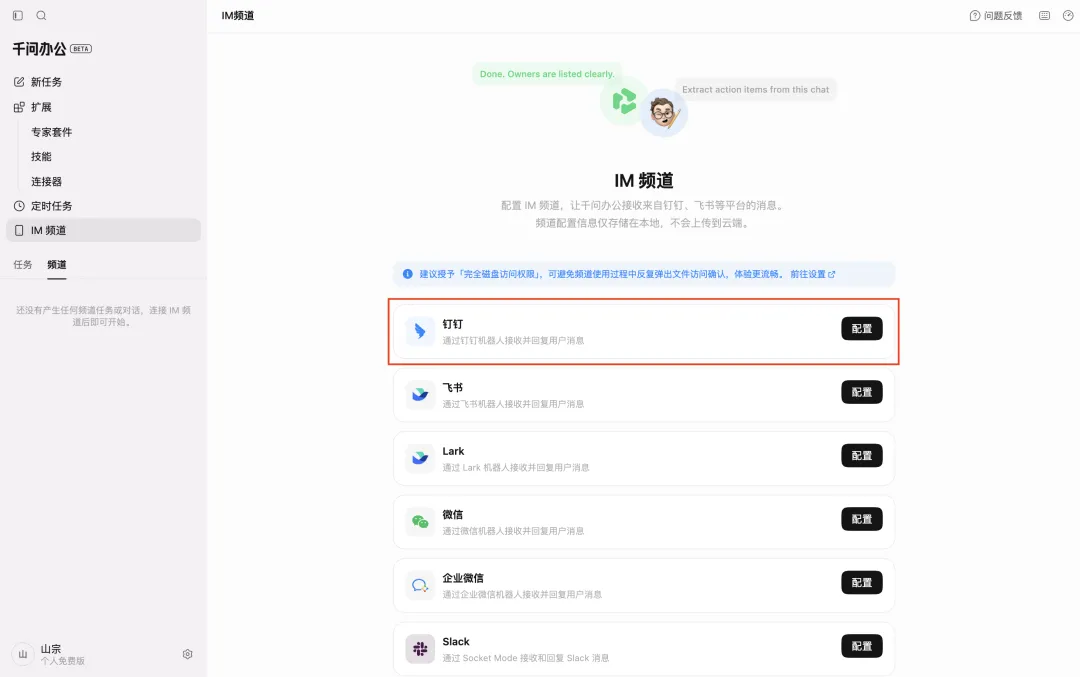This screenshot has height=677, width=1080.
Task: Click the 企业微信 channel name
Action: pyautogui.click(x=463, y=578)
